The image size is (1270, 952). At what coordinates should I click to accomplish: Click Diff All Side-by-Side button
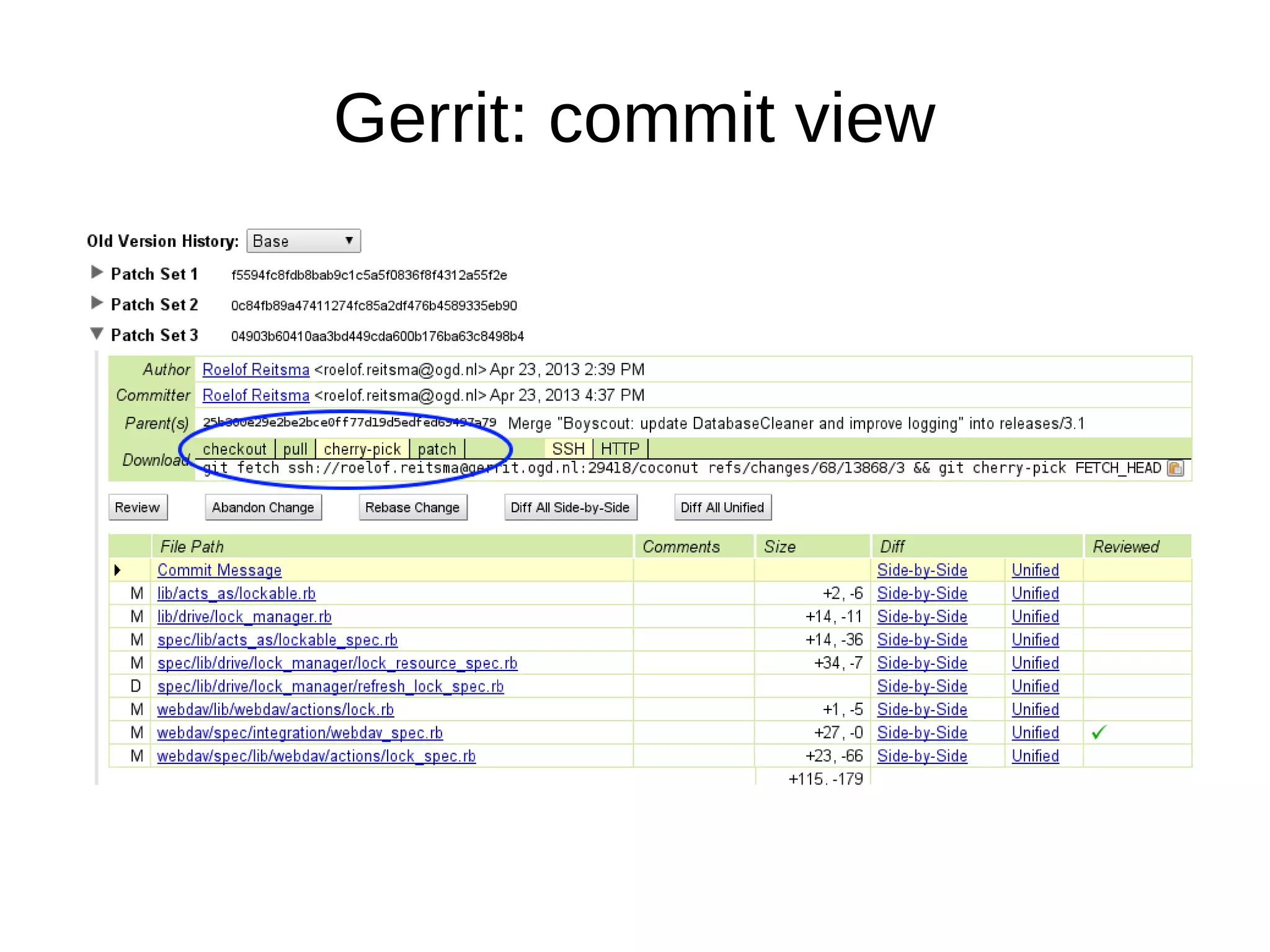point(570,507)
